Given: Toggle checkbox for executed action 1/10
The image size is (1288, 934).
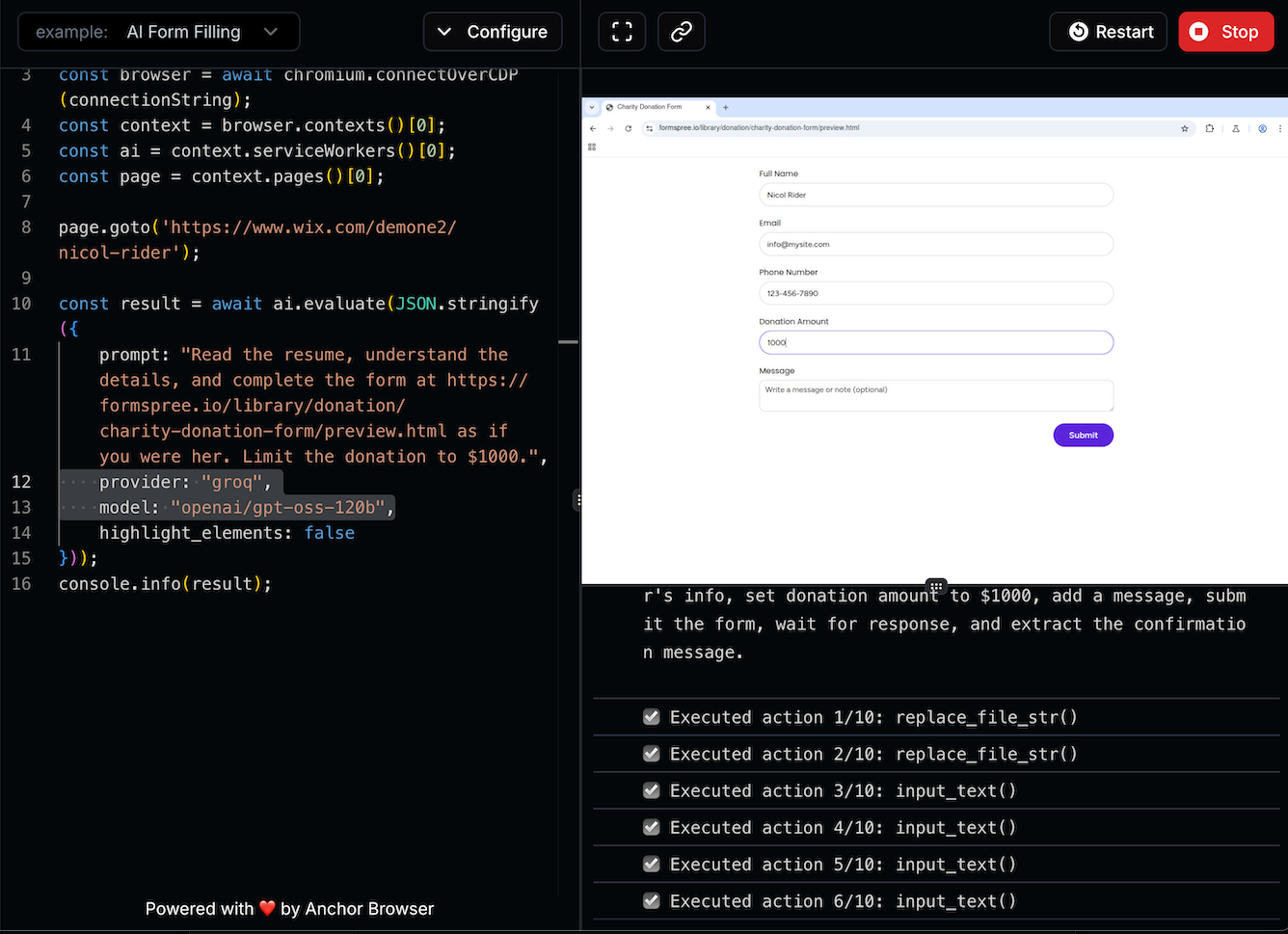Looking at the screenshot, I should 651,716.
